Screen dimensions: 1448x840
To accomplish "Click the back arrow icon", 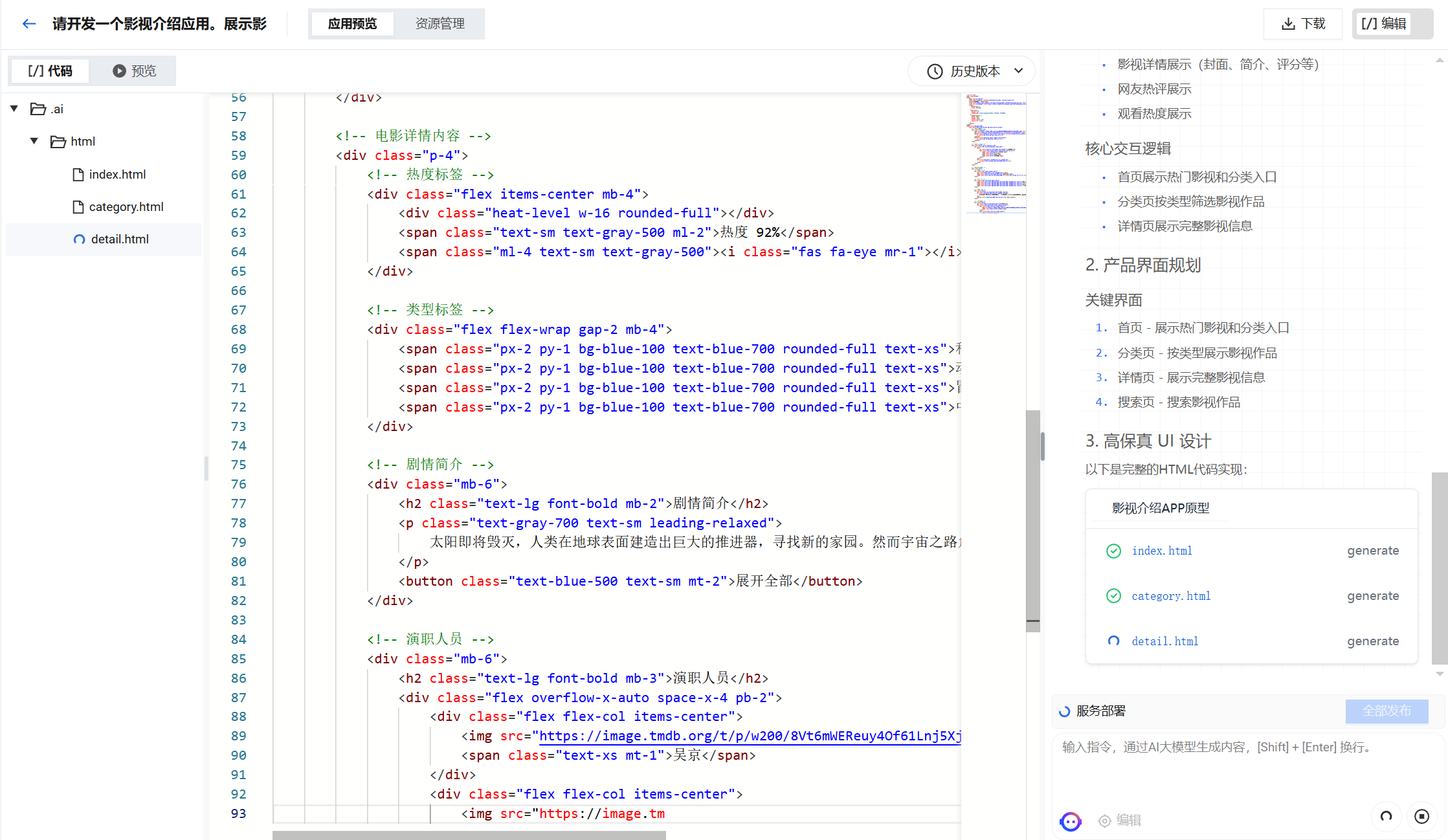I will click(28, 24).
